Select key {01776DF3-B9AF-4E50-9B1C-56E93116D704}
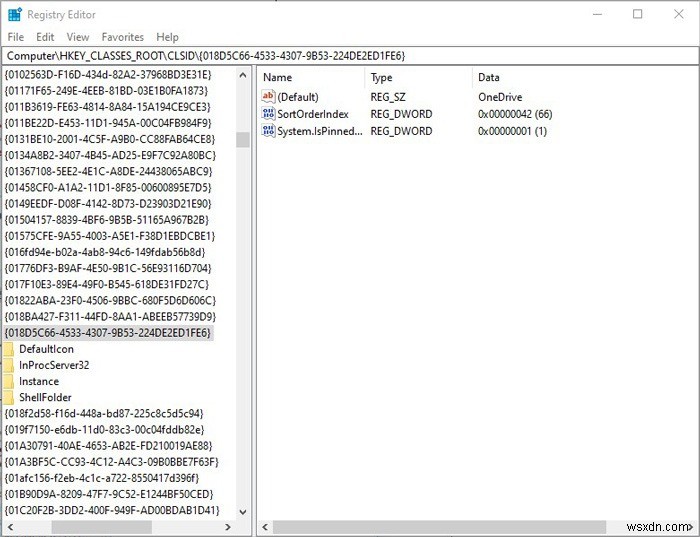Screen dimensions: 700x537 [x=108, y=268]
